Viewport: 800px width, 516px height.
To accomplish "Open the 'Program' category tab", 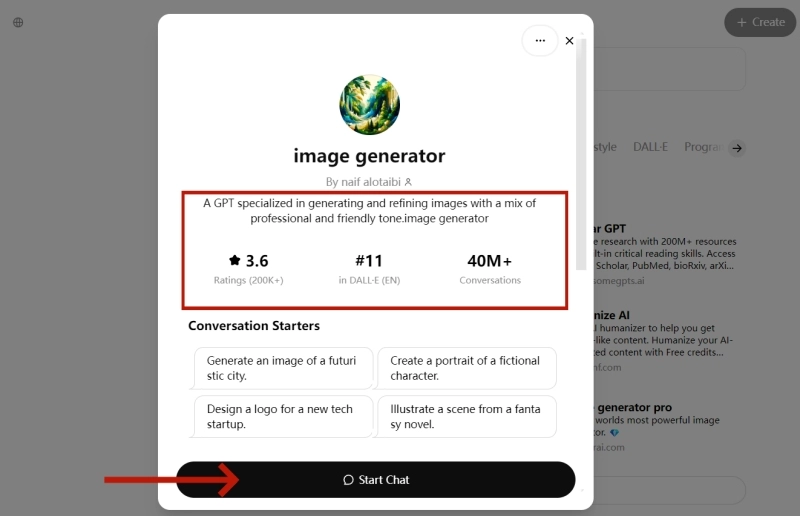I will pos(703,147).
